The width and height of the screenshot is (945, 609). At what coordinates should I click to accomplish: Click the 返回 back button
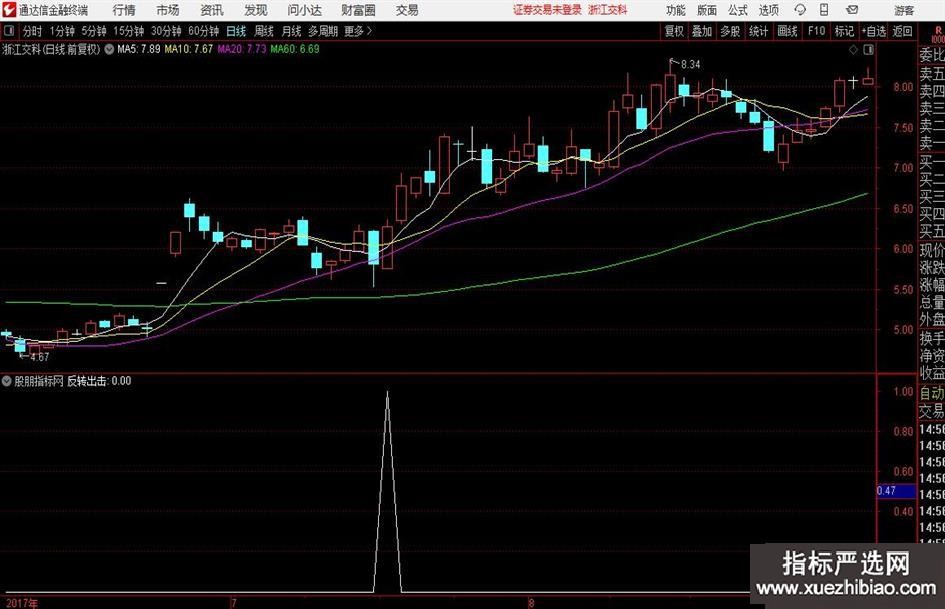pyautogui.click(x=902, y=31)
